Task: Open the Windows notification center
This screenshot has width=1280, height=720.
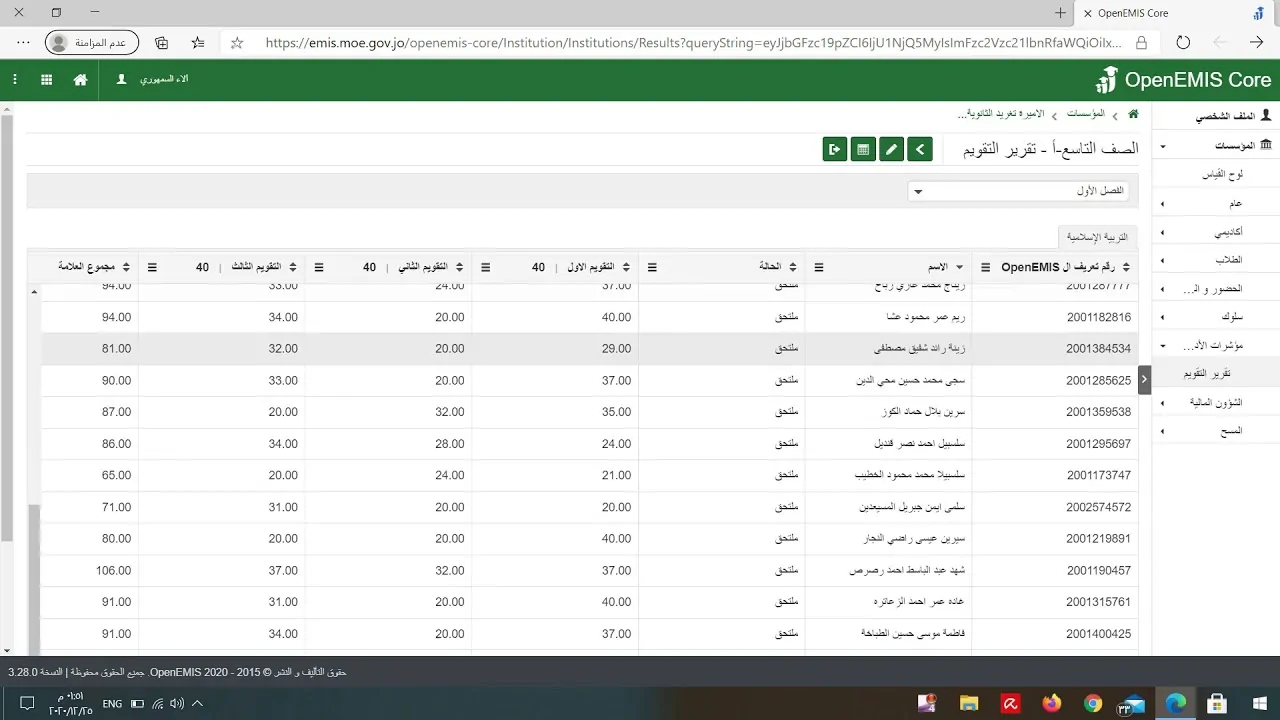Action: [27, 704]
